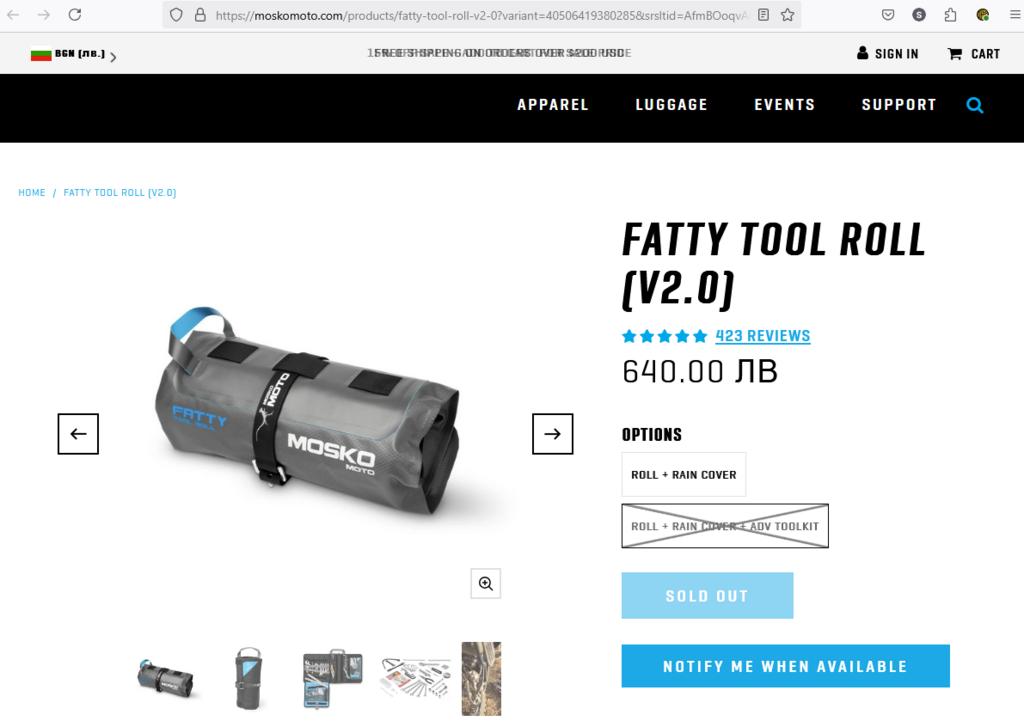
Task: Open the shopping cart icon
Action: pos(955,54)
